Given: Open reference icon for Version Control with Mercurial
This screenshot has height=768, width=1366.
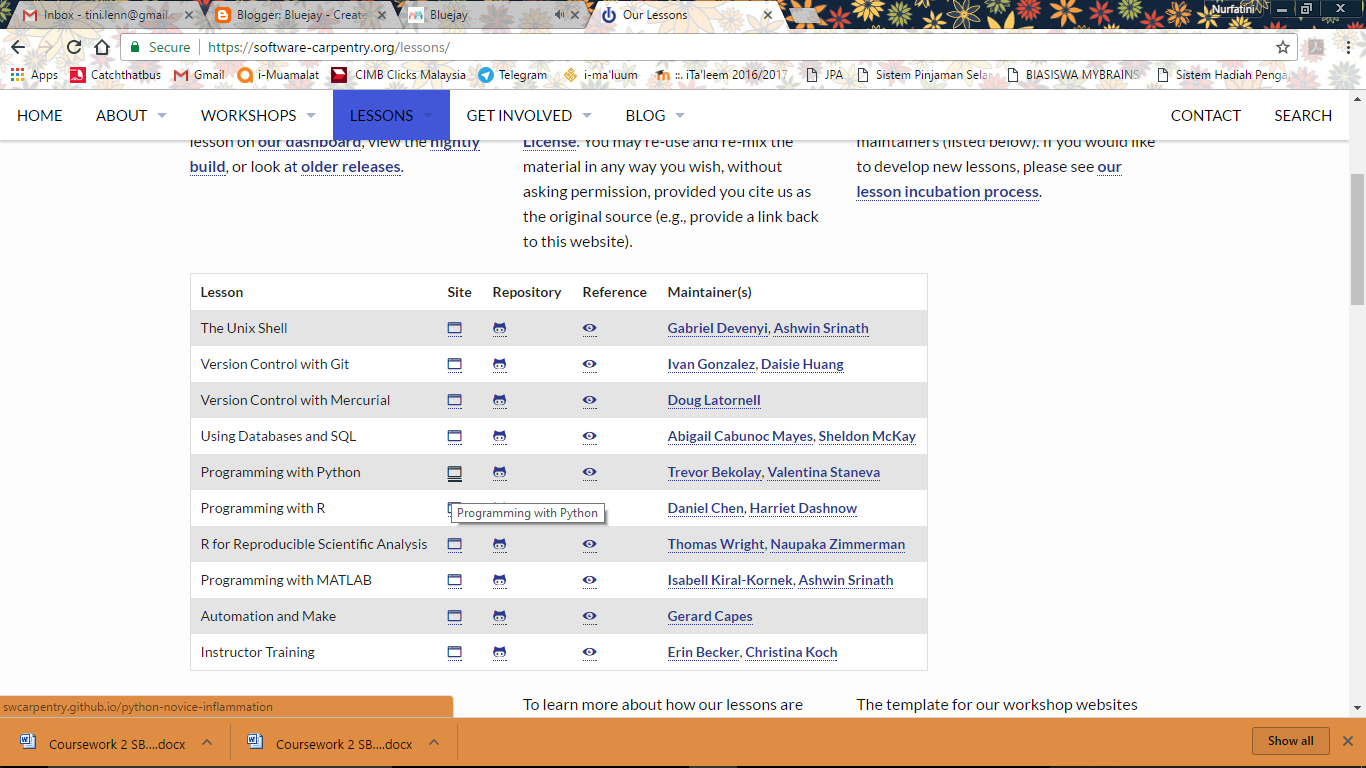Looking at the screenshot, I should coord(589,400).
